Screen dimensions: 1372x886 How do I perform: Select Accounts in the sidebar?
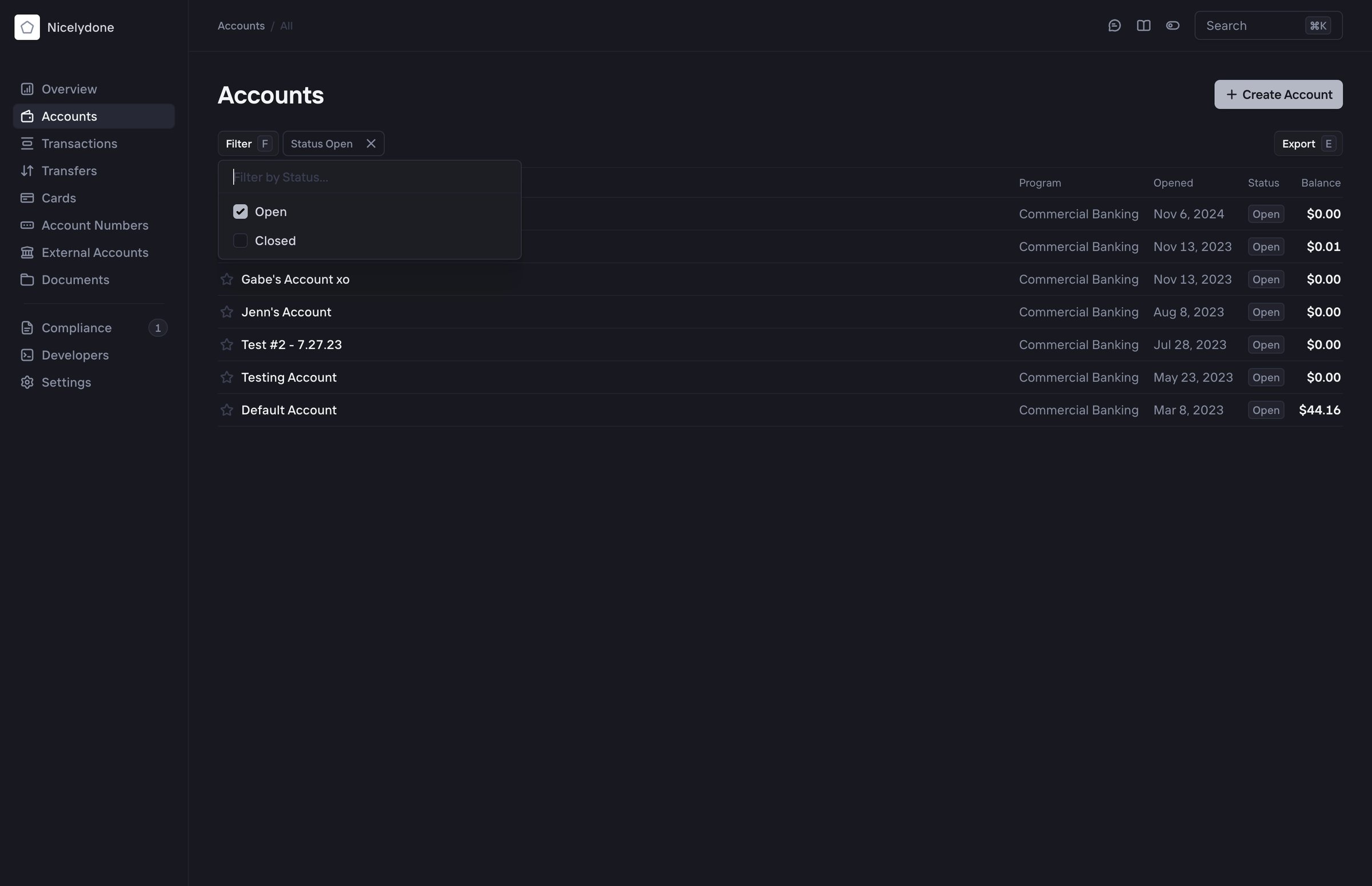pyautogui.click(x=94, y=116)
